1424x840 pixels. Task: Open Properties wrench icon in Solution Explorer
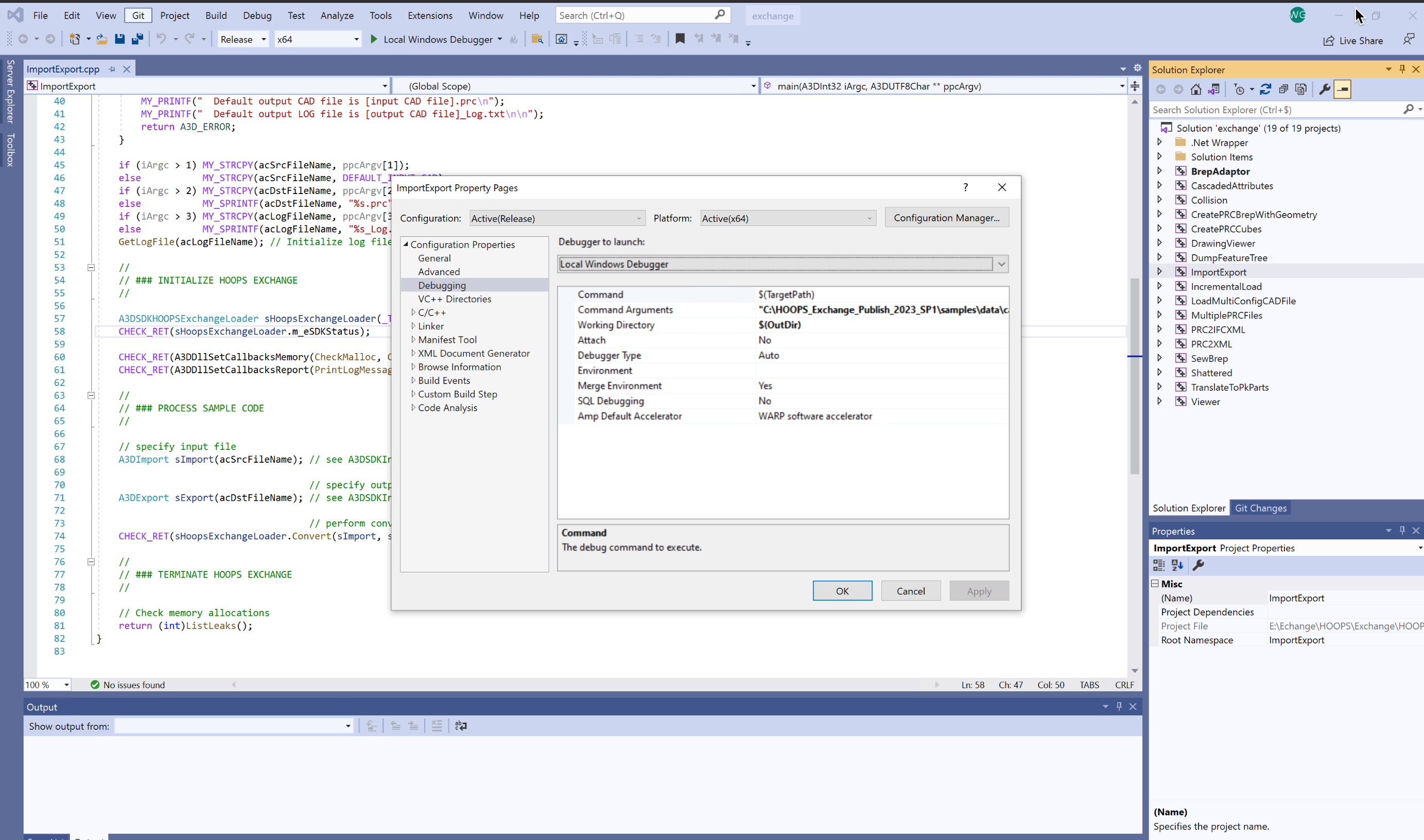pyautogui.click(x=1325, y=90)
